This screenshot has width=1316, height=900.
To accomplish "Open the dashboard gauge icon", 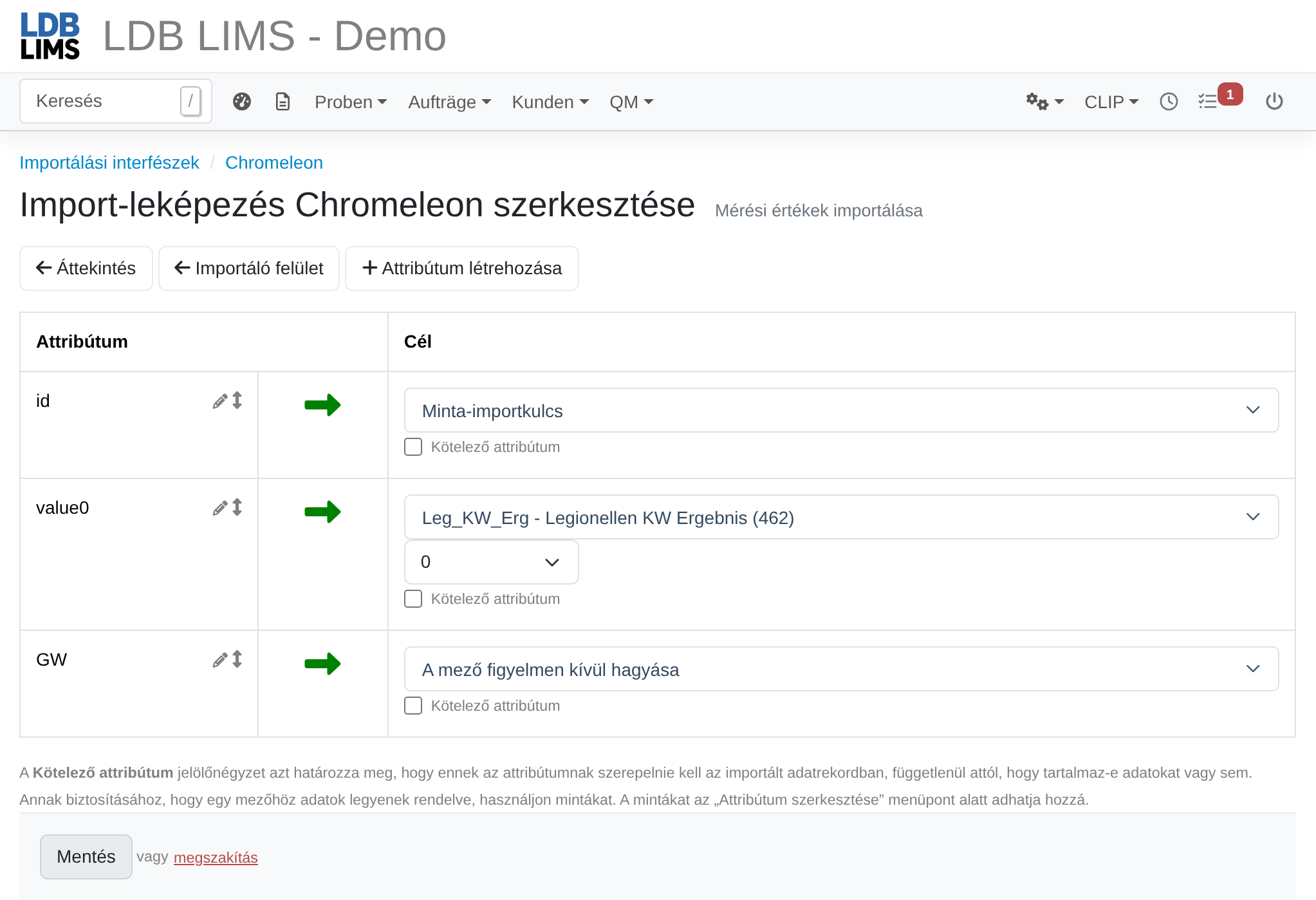I will click(242, 102).
